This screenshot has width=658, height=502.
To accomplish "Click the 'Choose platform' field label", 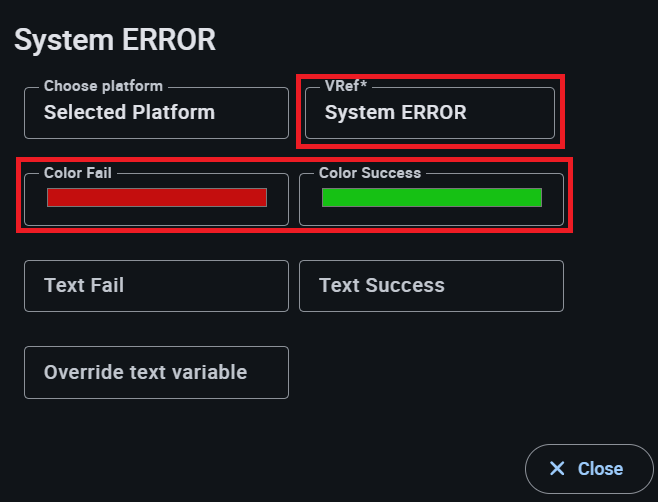I will (x=103, y=86).
